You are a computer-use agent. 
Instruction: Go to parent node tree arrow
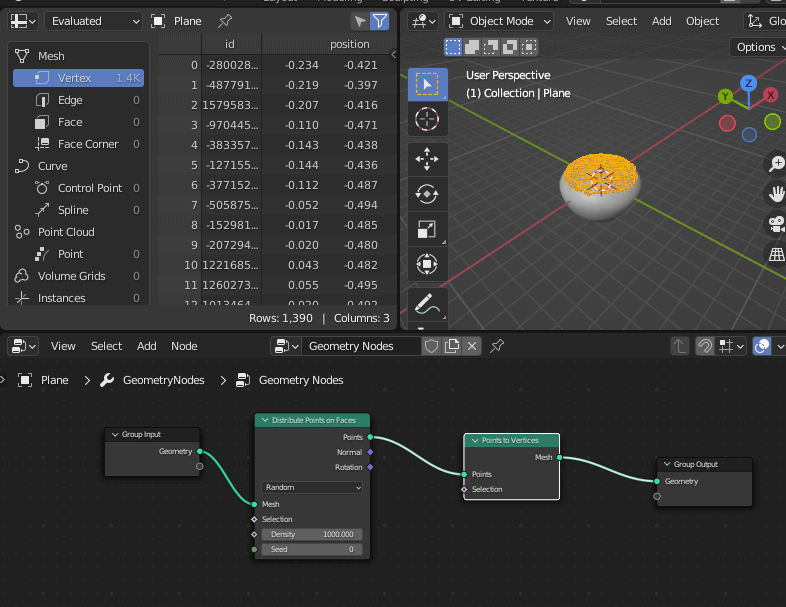click(x=680, y=346)
